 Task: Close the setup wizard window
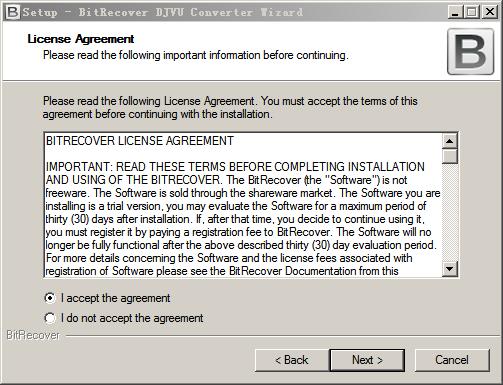[490, 12]
